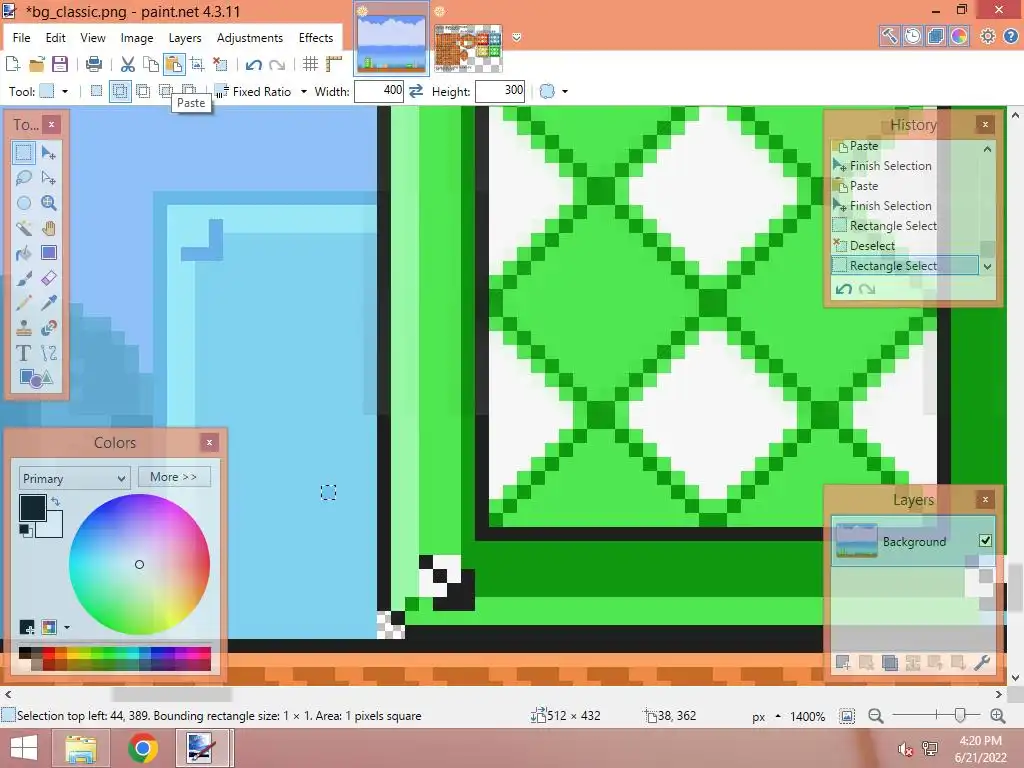1024x768 pixels.
Task: Select the Paint Bucket tool
Action: point(24,253)
